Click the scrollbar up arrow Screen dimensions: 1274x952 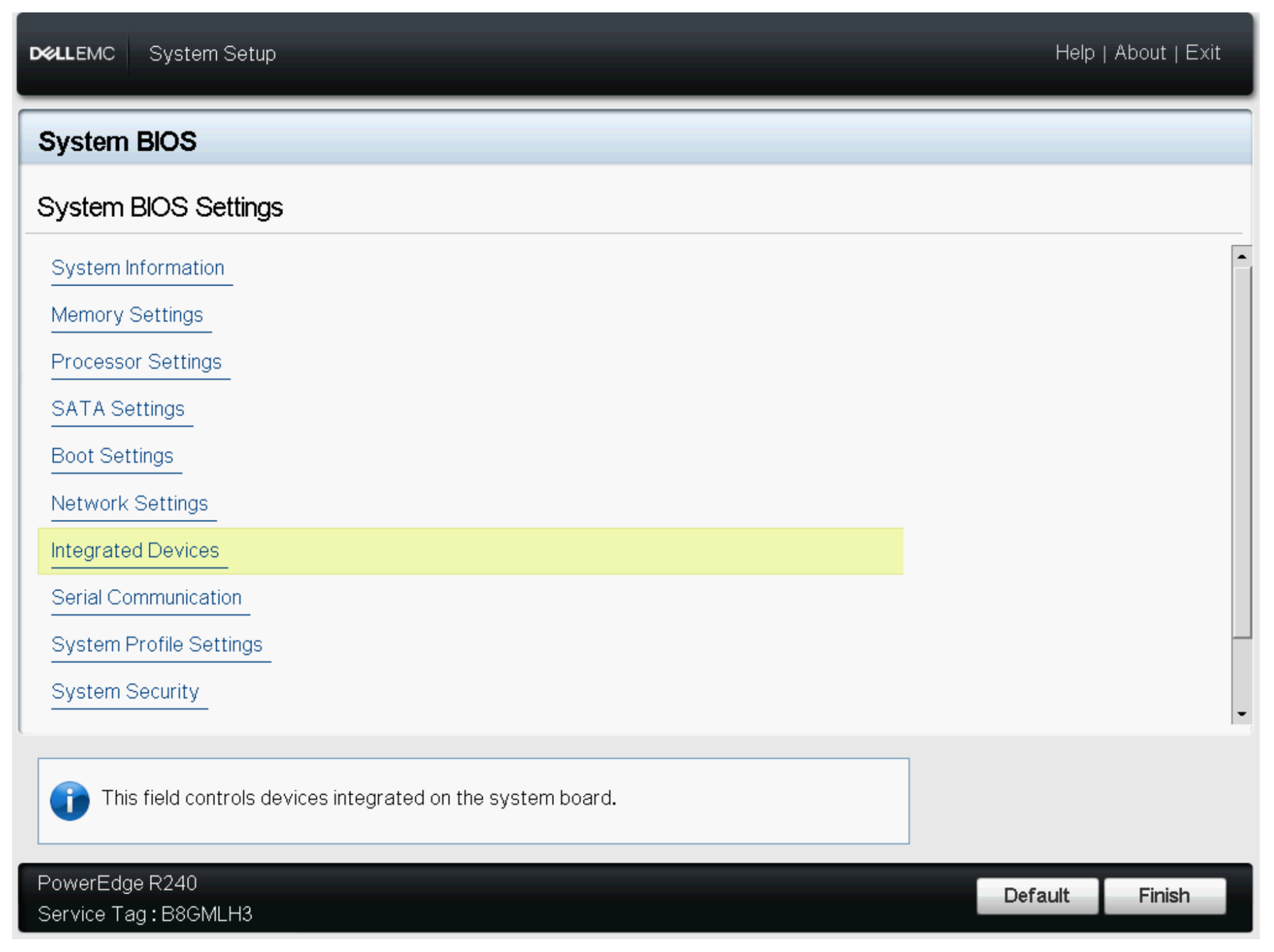tap(1242, 257)
